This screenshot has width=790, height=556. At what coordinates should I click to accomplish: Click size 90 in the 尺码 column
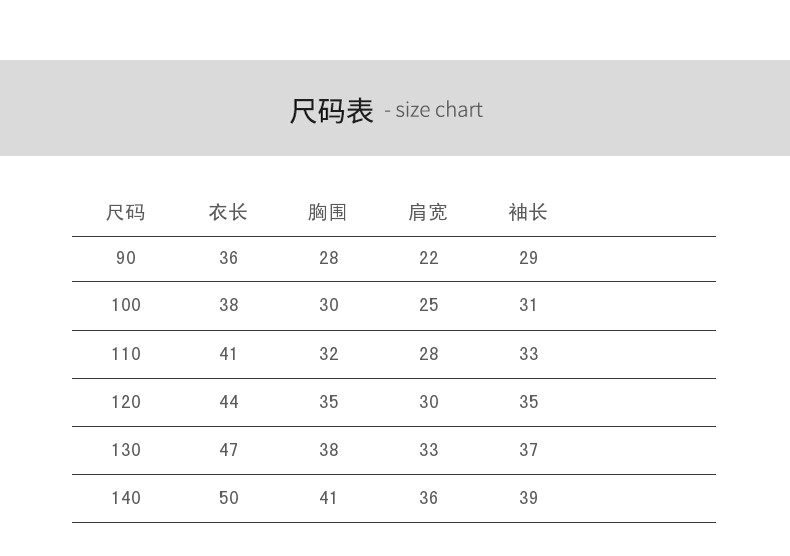tap(126, 258)
